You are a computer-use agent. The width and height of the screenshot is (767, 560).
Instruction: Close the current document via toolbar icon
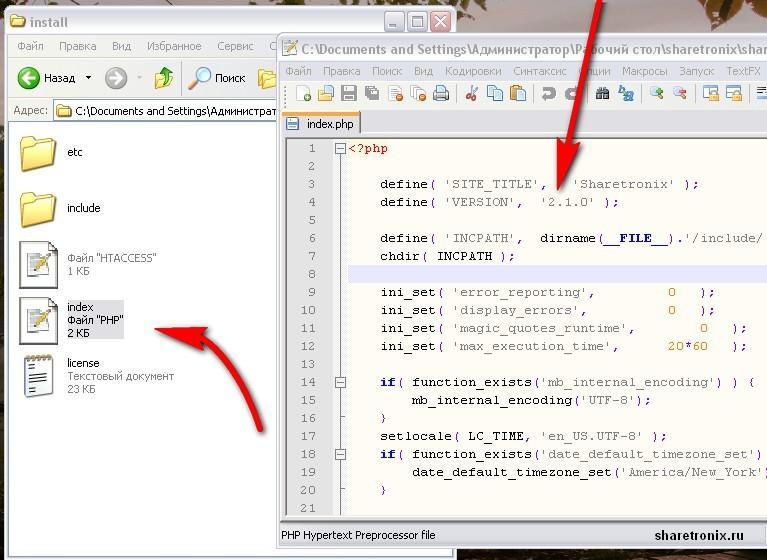395,93
